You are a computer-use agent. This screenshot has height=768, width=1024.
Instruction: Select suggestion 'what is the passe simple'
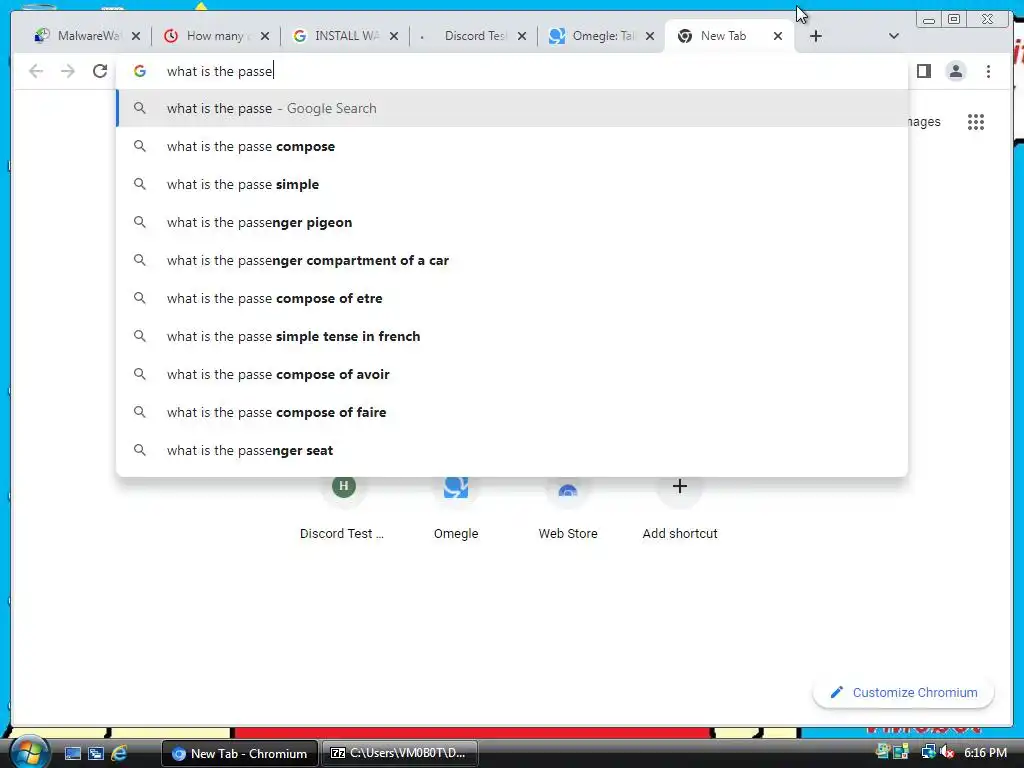pyautogui.click(x=512, y=184)
